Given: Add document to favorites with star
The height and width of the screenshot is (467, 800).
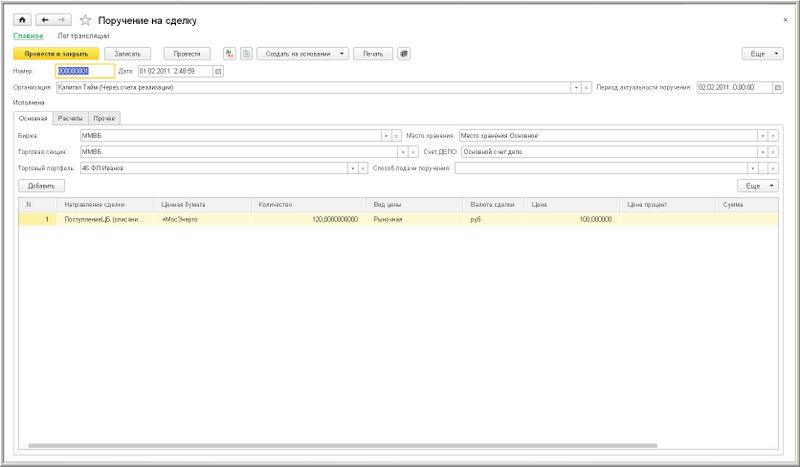Looking at the screenshot, I should tap(85, 20).
